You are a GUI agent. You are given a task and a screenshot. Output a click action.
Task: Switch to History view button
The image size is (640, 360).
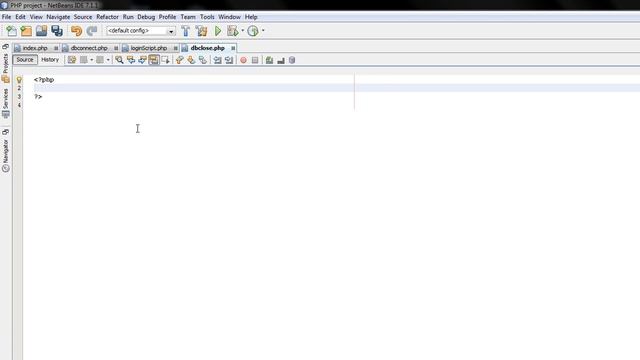click(50, 60)
